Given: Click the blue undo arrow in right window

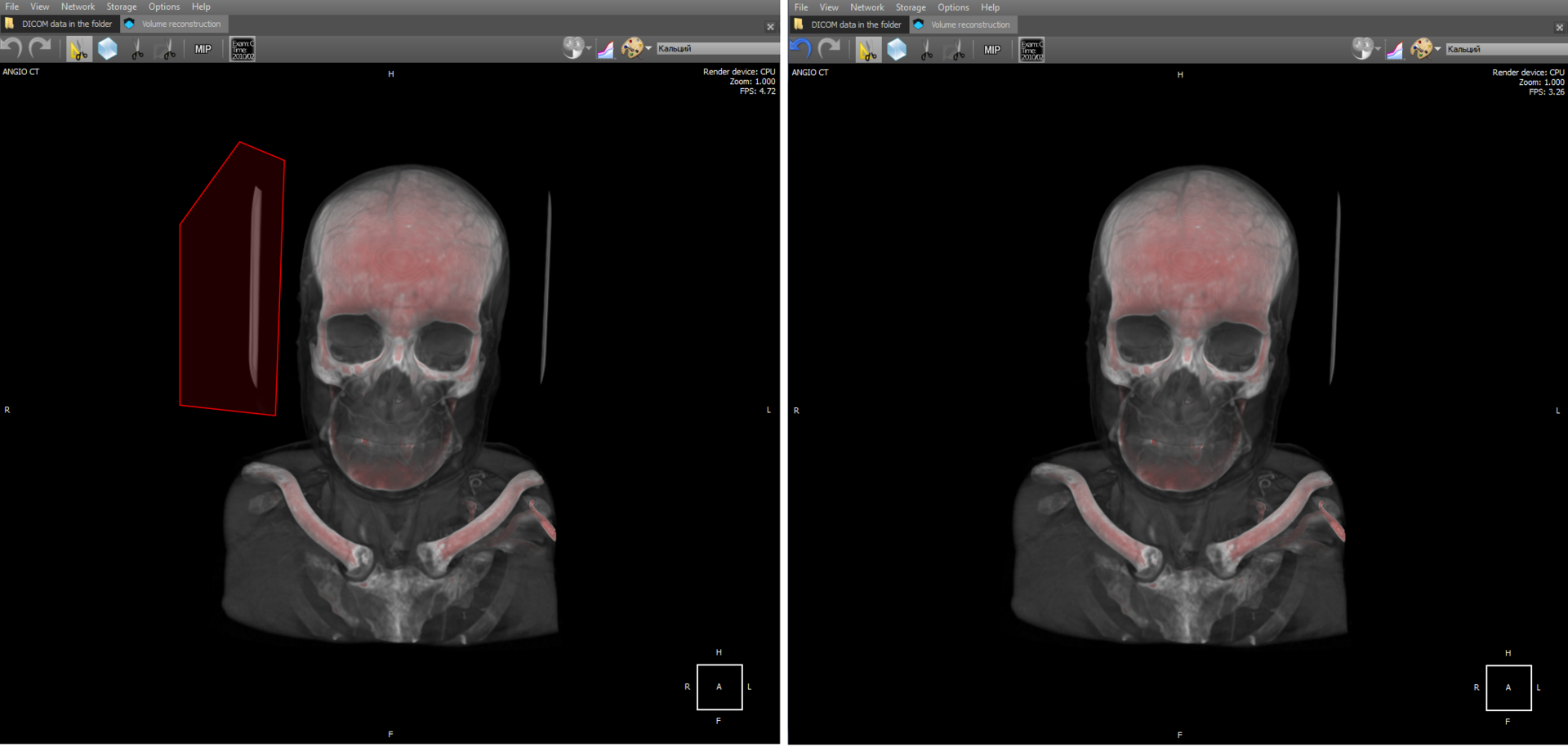Looking at the screenshot, I should (x=801, y=50).
